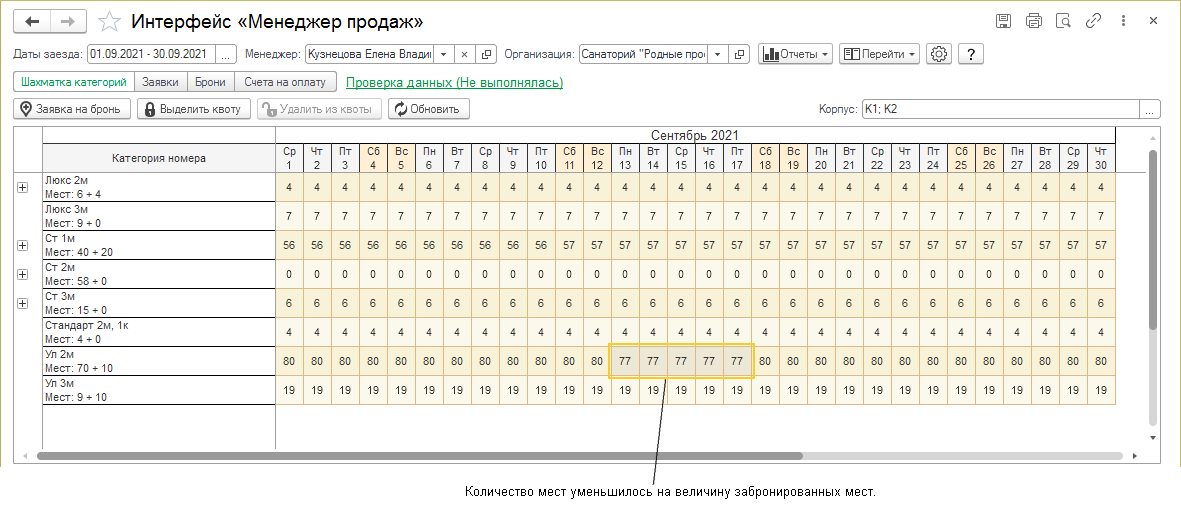Viewport: 1181px width, 511px height.
Task: Click the Вс 12 day column header
Action: point(597,158)
